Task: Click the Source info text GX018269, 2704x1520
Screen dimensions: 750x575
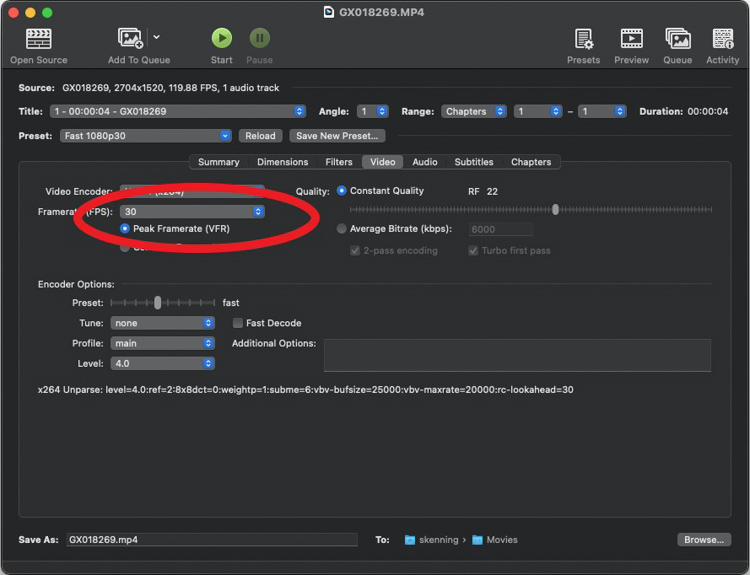Action: point(171,88)
